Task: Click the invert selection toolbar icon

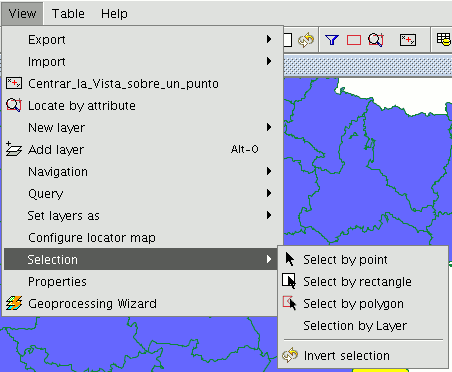Action: 306,40
